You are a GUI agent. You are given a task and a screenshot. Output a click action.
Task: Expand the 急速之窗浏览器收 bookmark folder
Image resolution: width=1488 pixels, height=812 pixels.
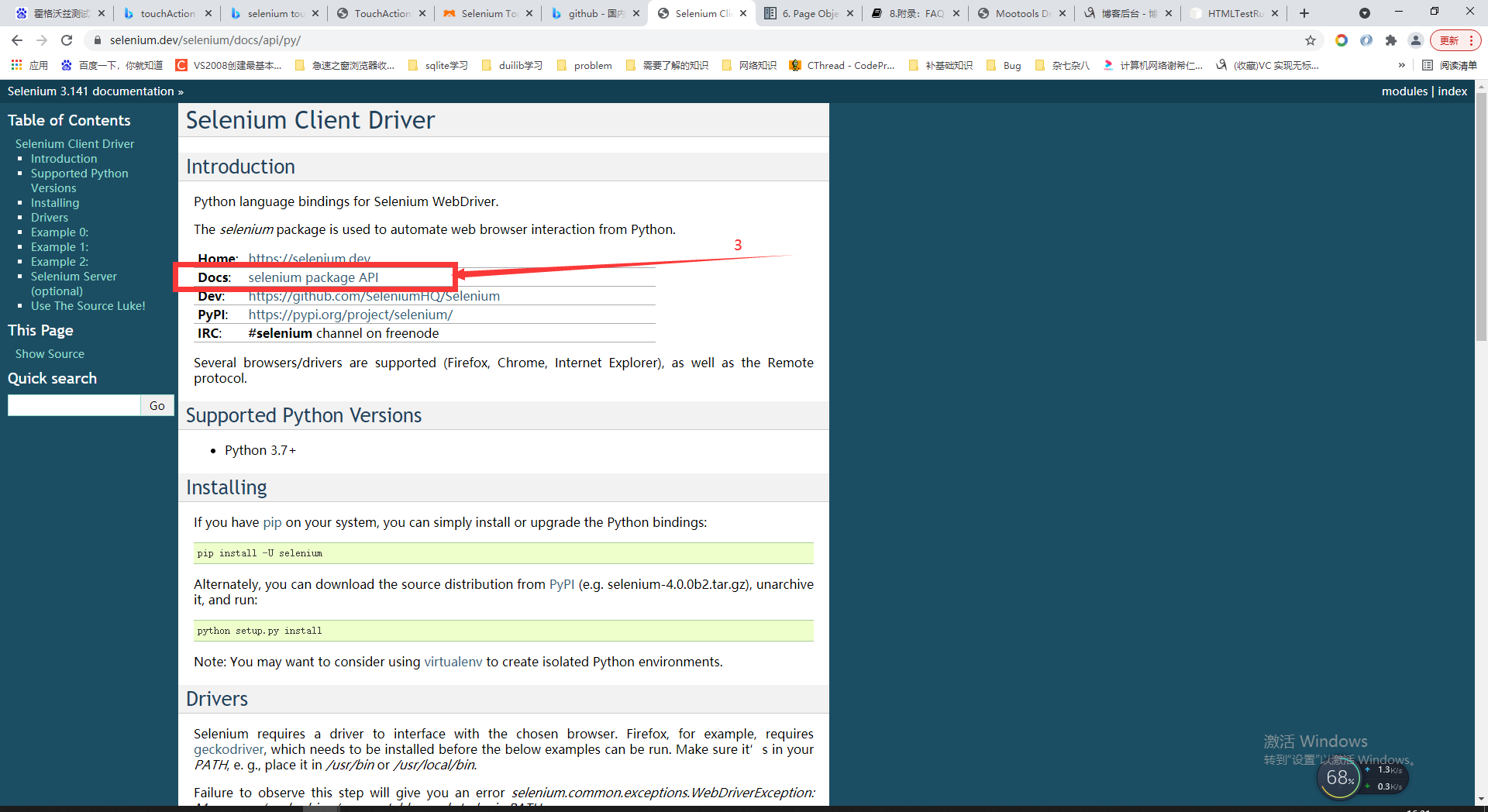345,65
